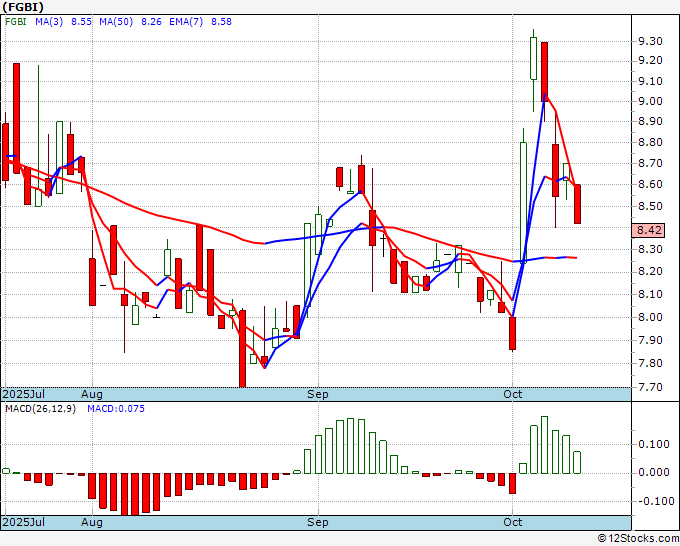Select the EMA(7) value 8.58
The width and height of the screenshot is (680, 546).
click(x=221, y=22)
